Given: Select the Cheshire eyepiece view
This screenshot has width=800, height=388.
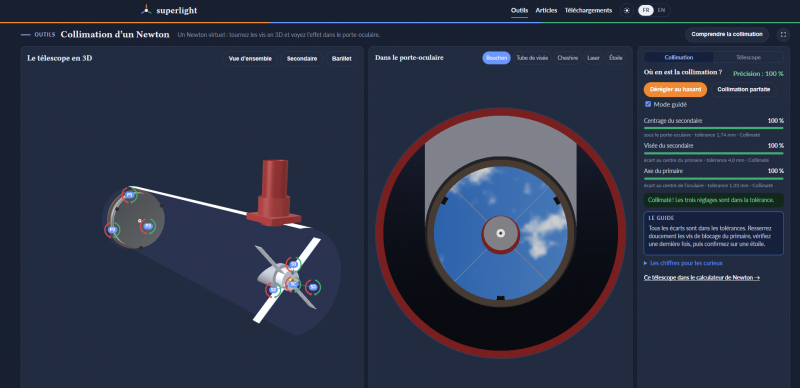Looking at the screenshot, I should pos(567,58).
